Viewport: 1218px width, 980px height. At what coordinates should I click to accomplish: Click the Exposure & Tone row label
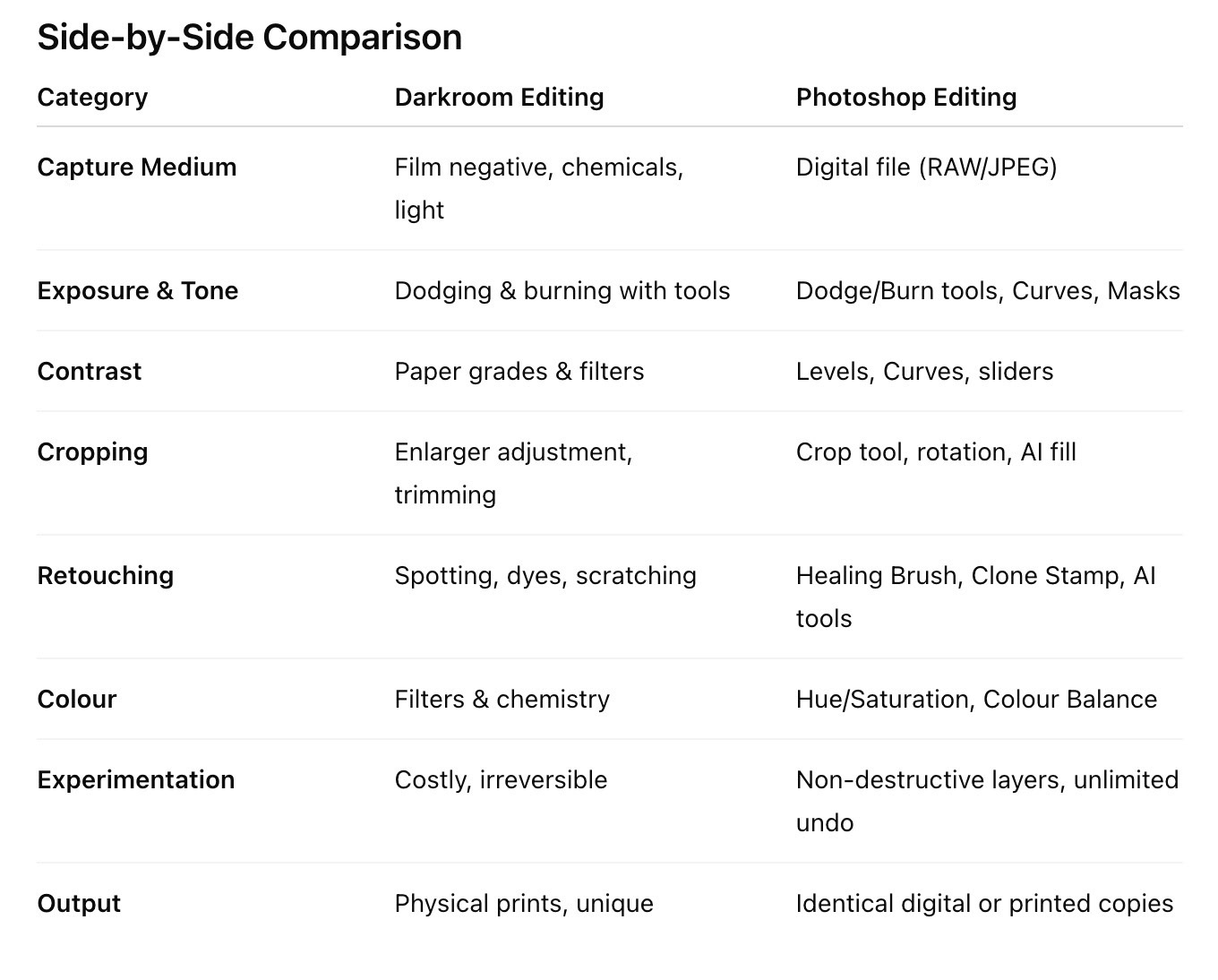pyautogui.click(x=138, y=291)
